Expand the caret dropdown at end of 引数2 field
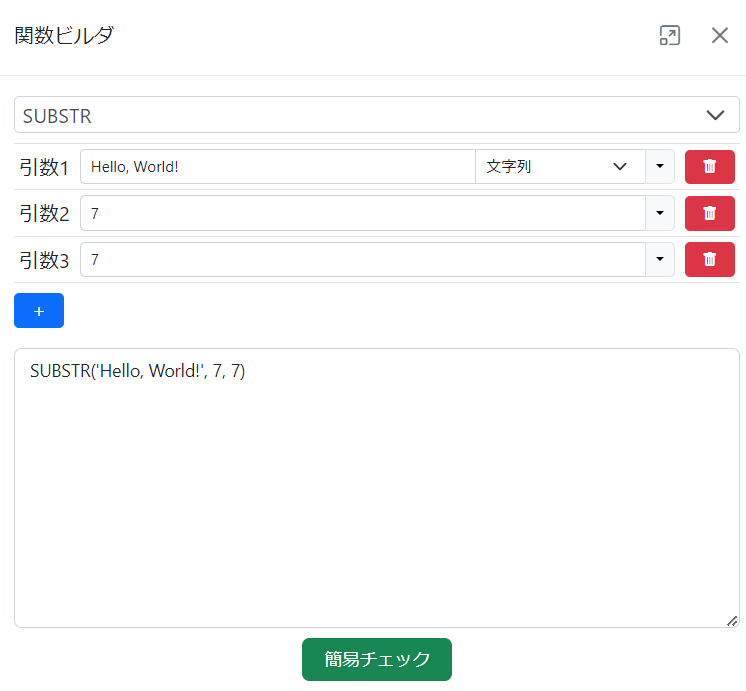746x691 pixels. 660,213
